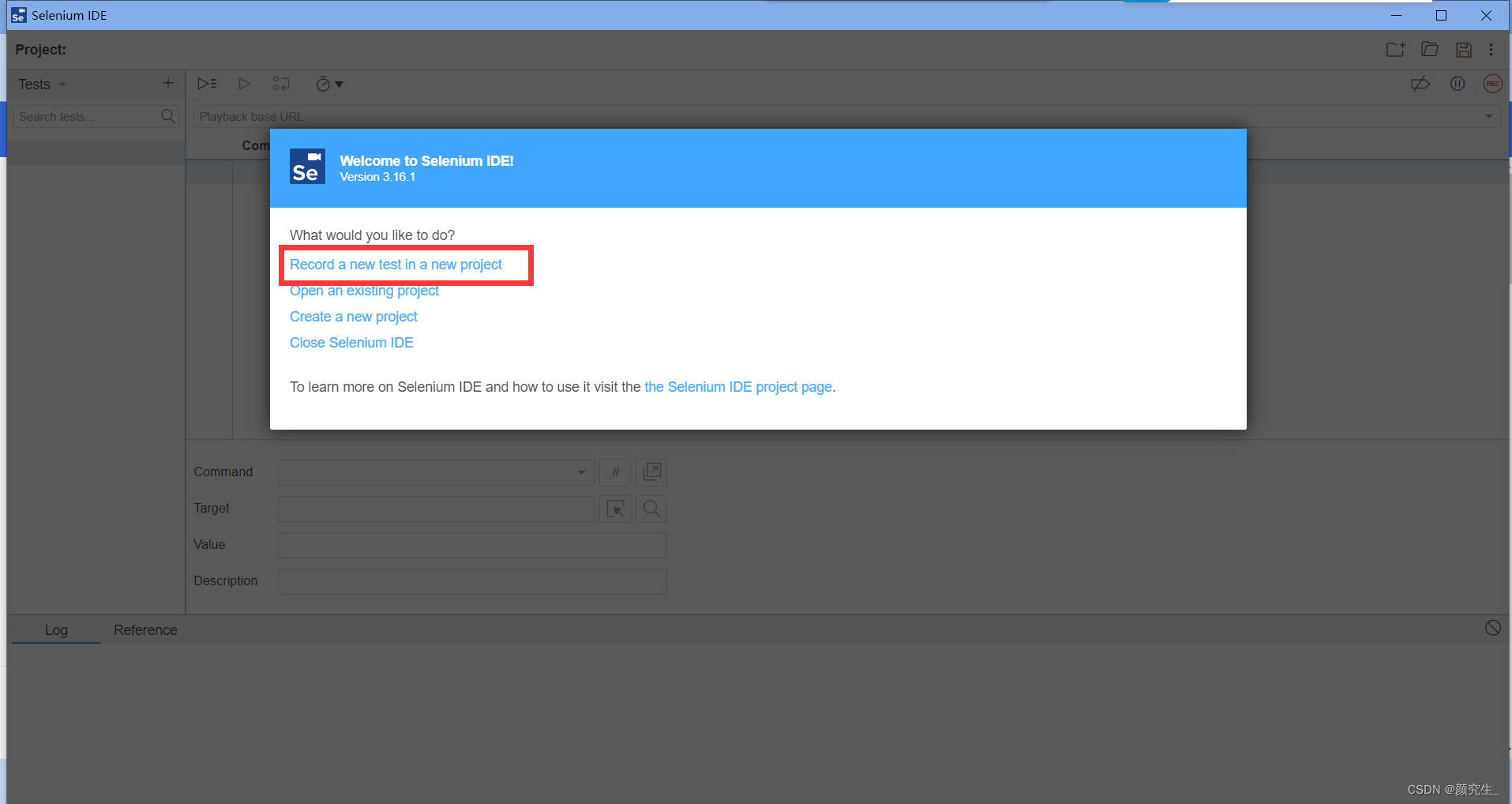Screen dimensions: 1512x804
Task: Switch to the Reference tab
Action: 145,630
